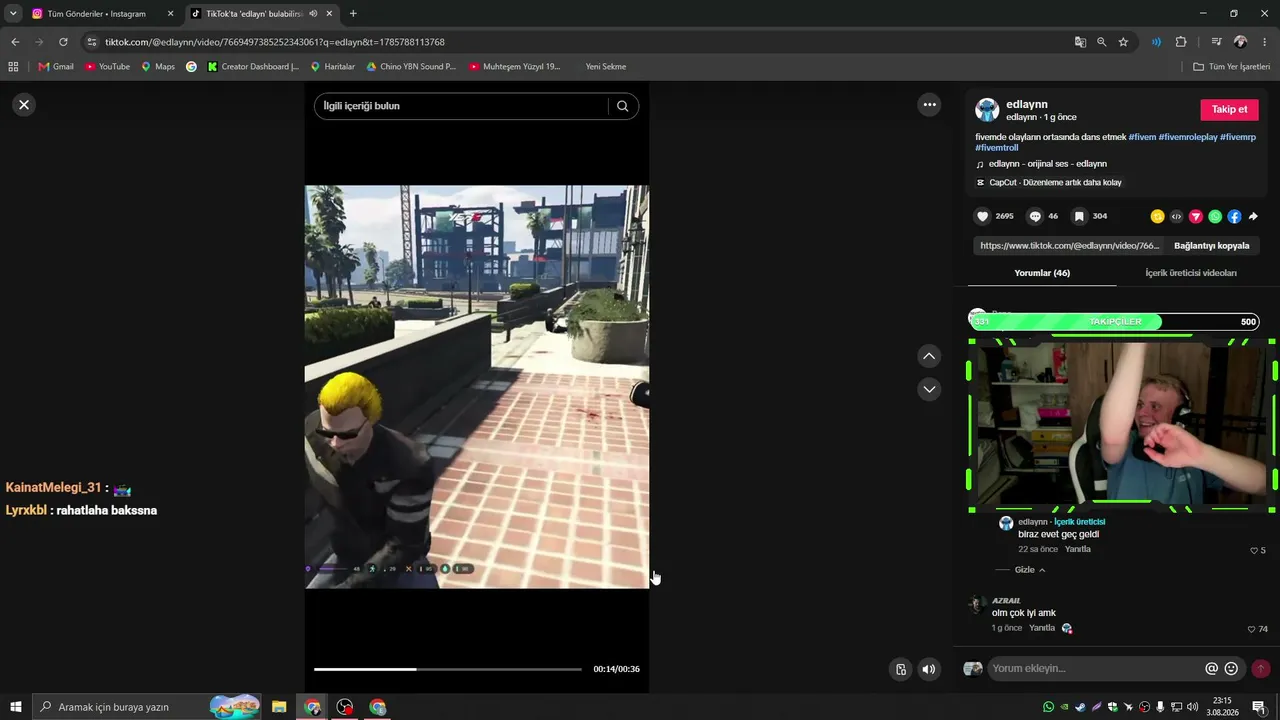
Task: Open the Creator Dashboard bookmark
Action: point(253,67)
